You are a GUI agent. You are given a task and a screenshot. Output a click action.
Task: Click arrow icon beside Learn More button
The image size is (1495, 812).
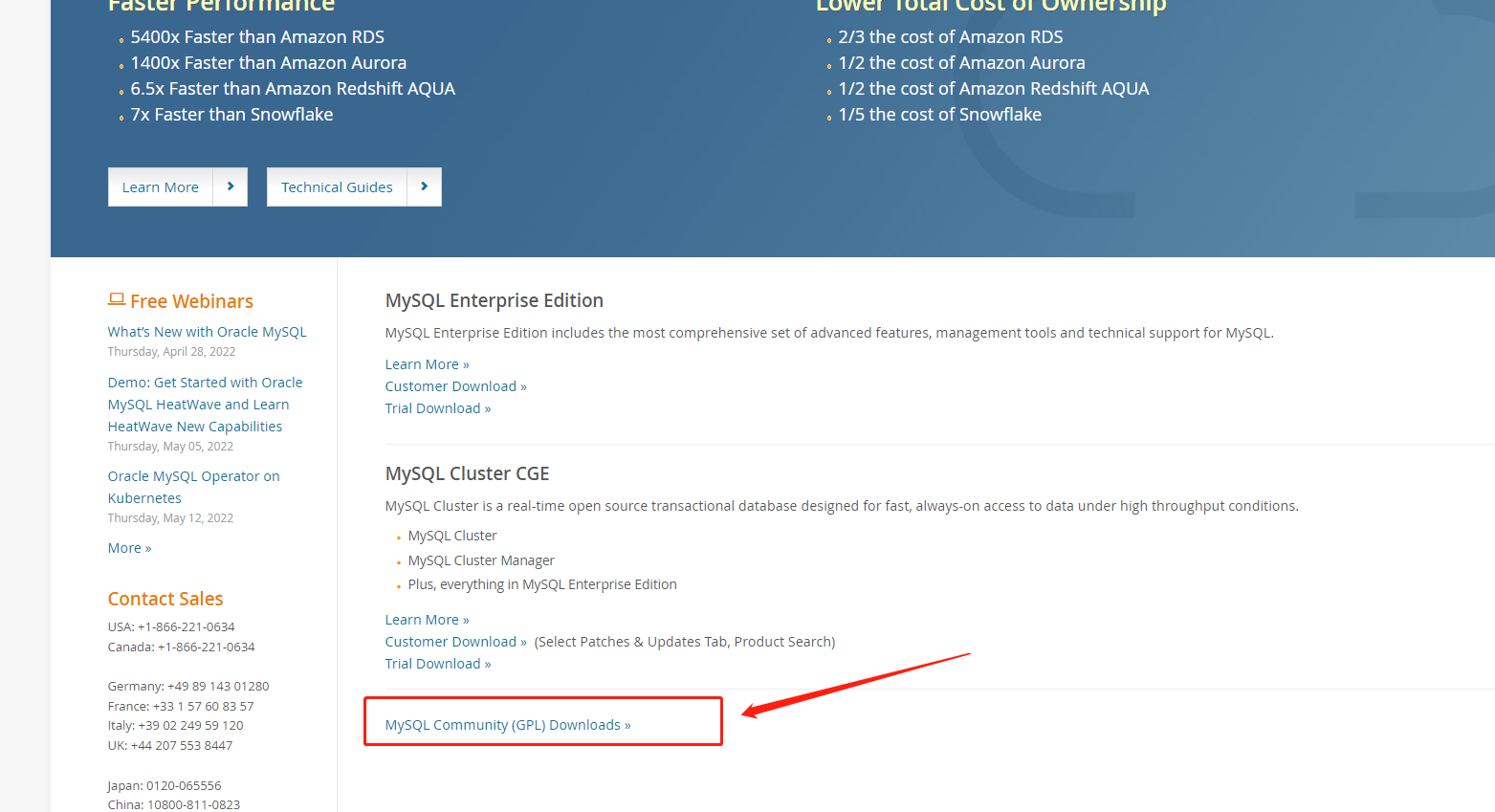[x=231, y=187]
